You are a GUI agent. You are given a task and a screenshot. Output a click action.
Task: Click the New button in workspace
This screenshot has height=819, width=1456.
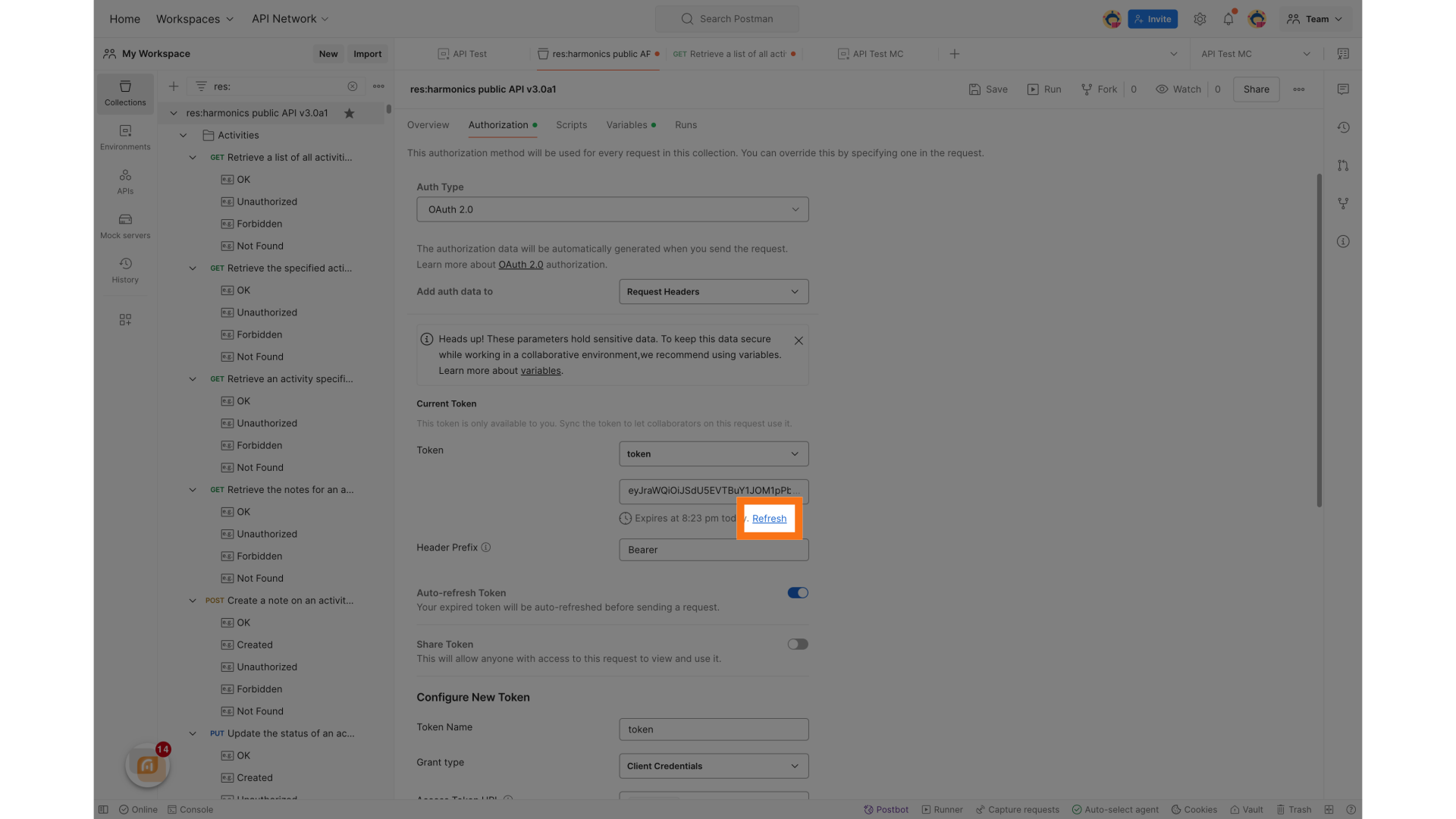[x=328, y=54]
